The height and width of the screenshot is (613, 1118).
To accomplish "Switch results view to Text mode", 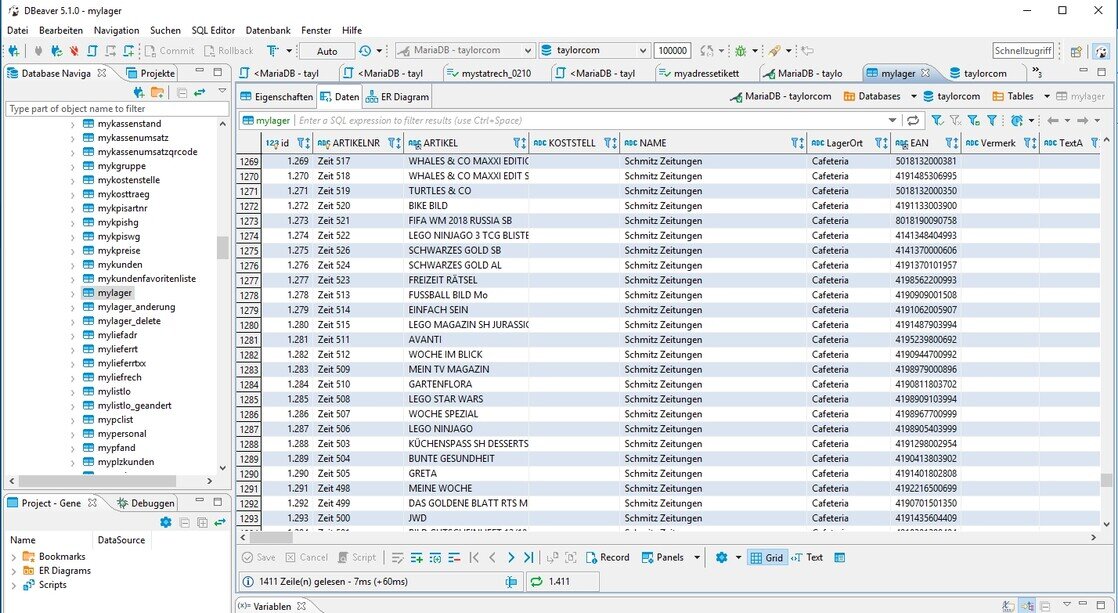I will coord(807,557).
